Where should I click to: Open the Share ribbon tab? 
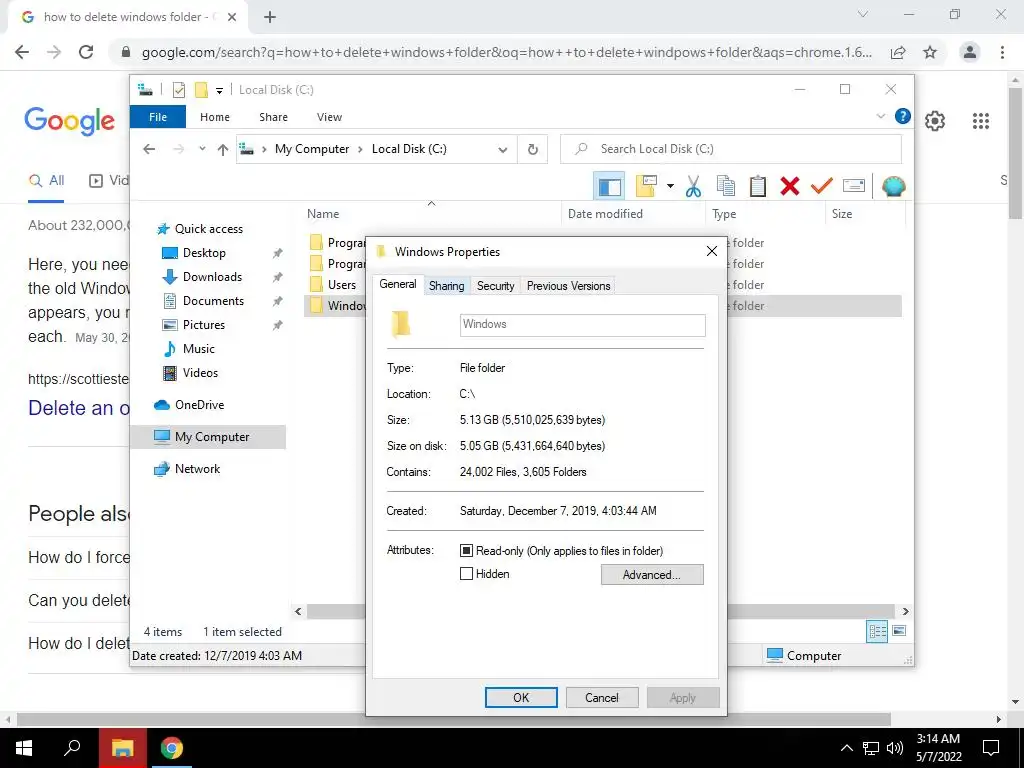tap(273, 117)
